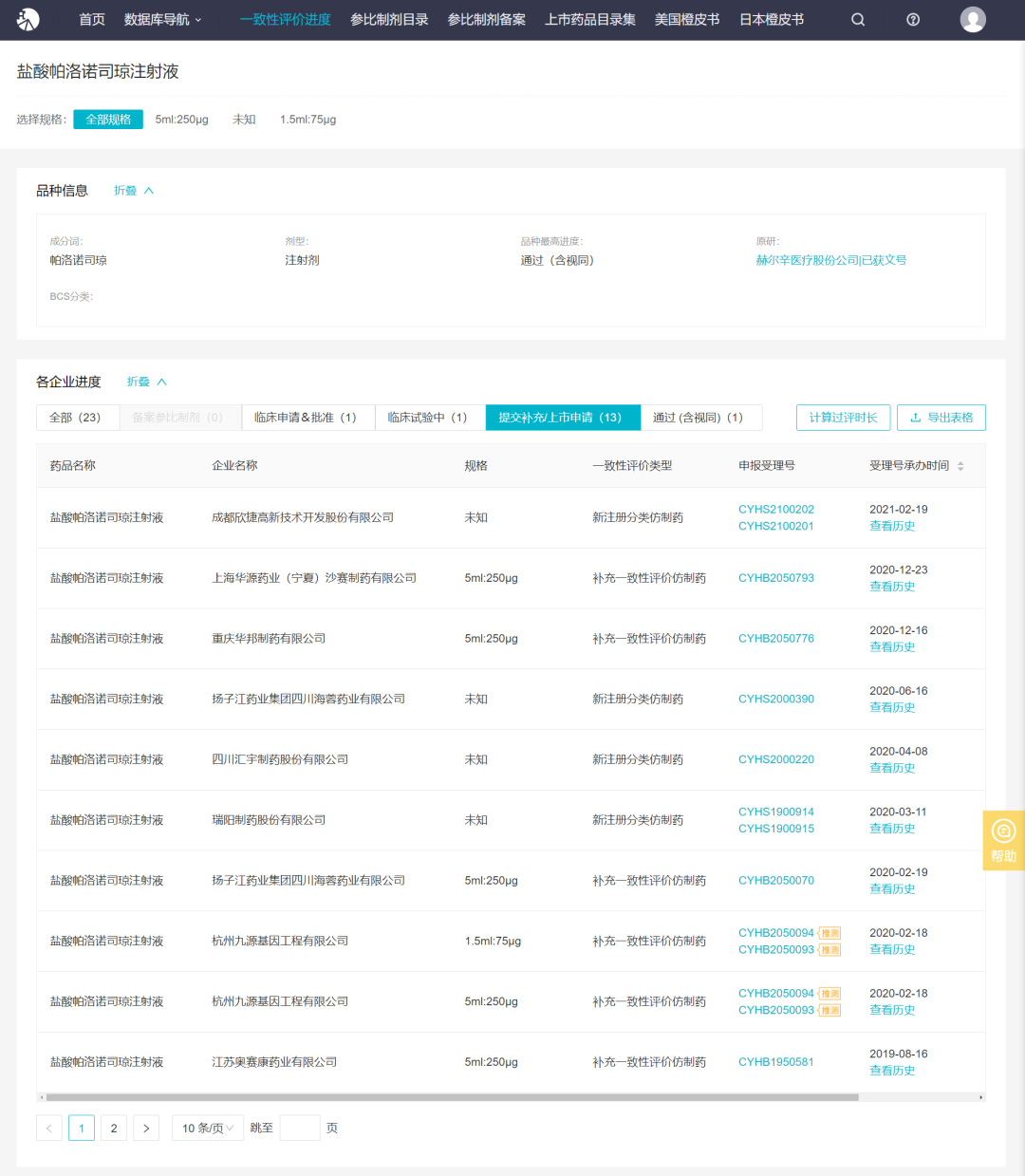Open the user avatar profile

coord(973,20)
